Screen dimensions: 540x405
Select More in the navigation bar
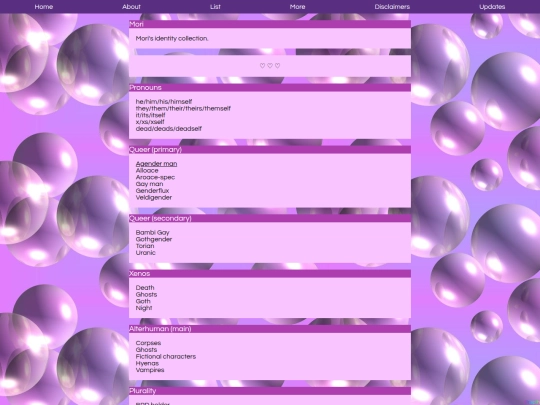tap(297, 7)
